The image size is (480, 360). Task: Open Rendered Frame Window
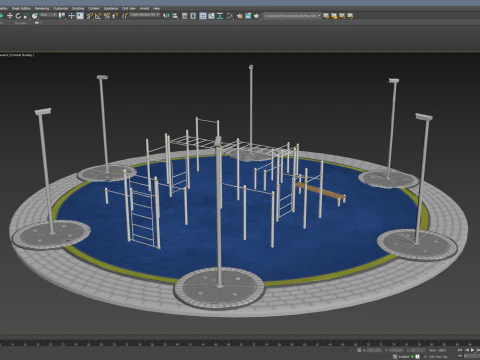(x=248, y=16)
